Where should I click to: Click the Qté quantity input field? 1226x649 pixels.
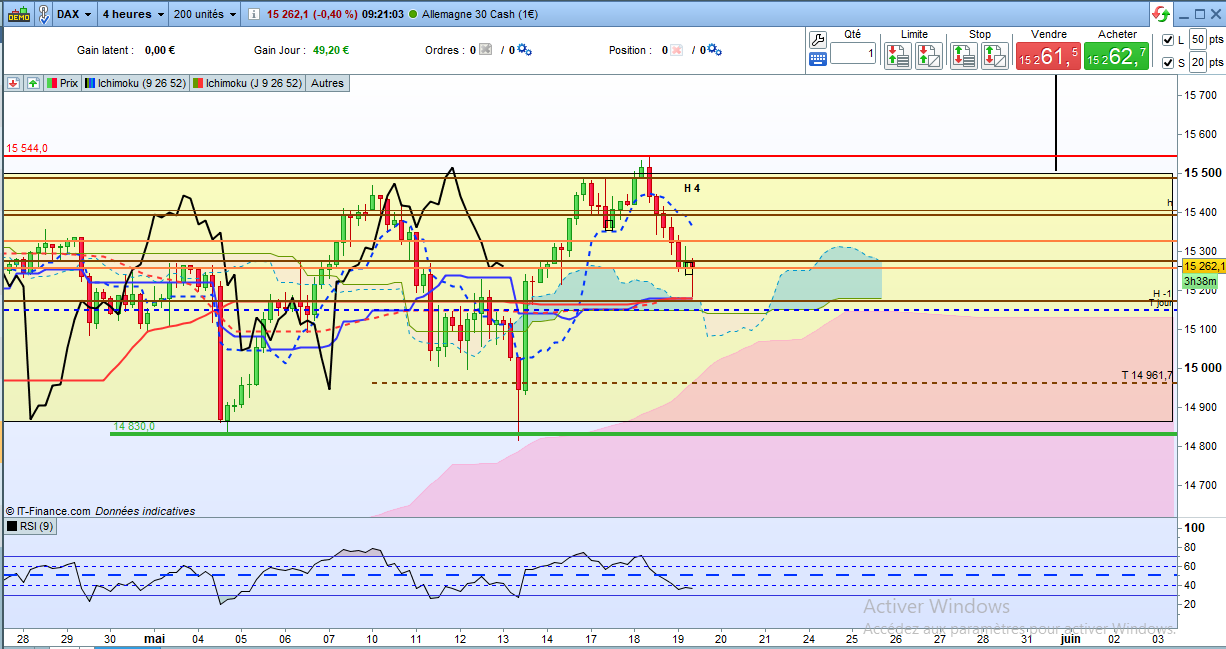click(x=852, y=53)
